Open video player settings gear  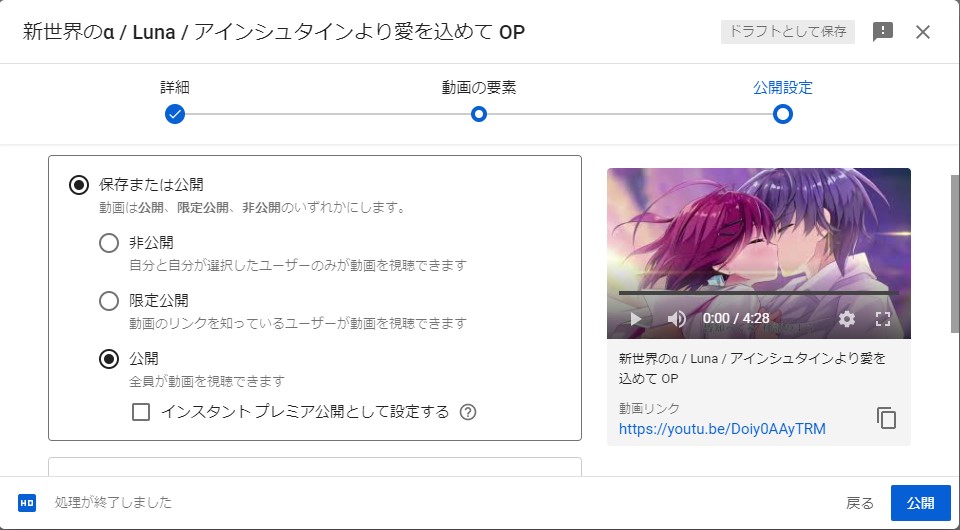coord(847,319)
